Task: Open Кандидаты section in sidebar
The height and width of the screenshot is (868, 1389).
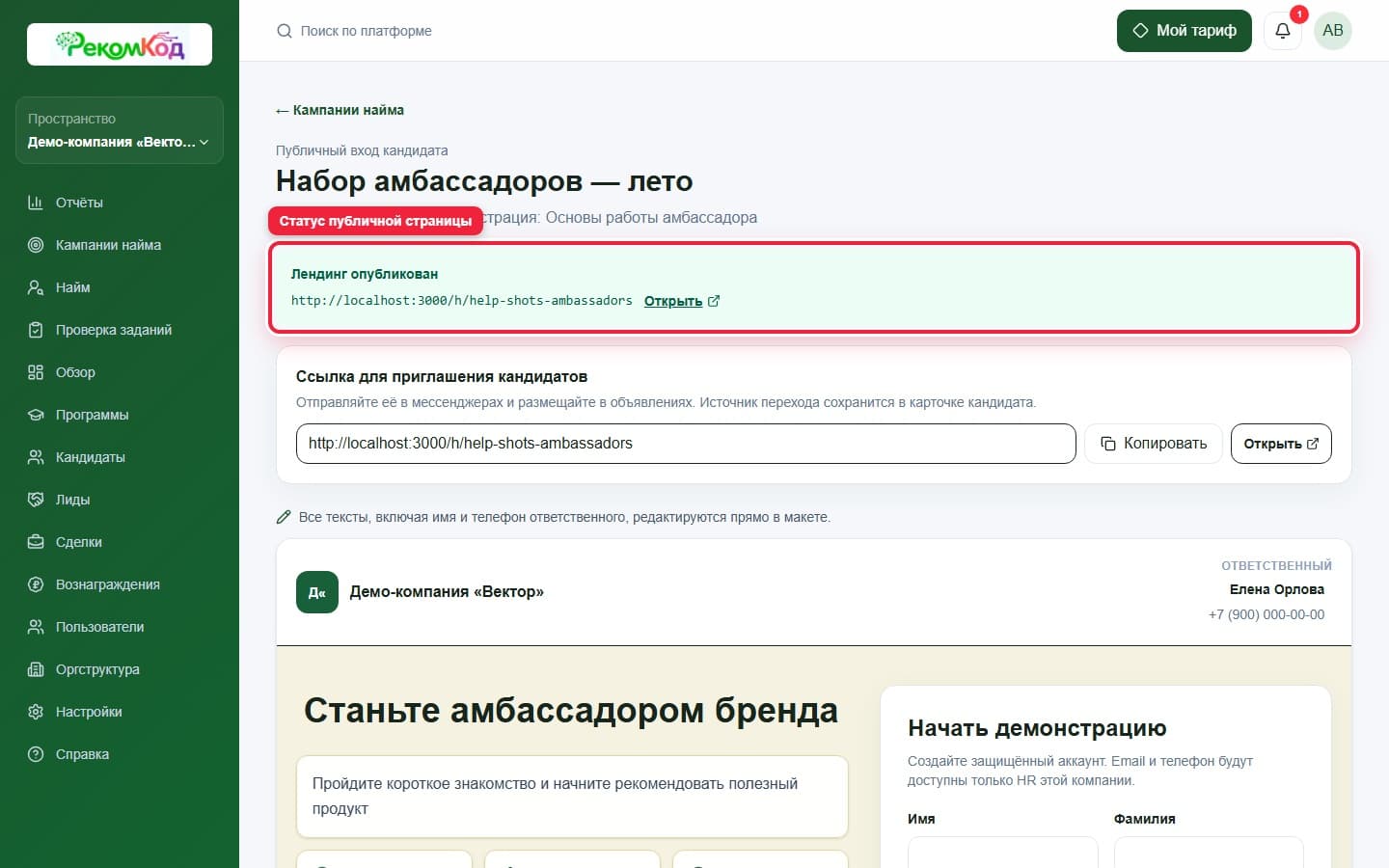Action: (120, 457)
